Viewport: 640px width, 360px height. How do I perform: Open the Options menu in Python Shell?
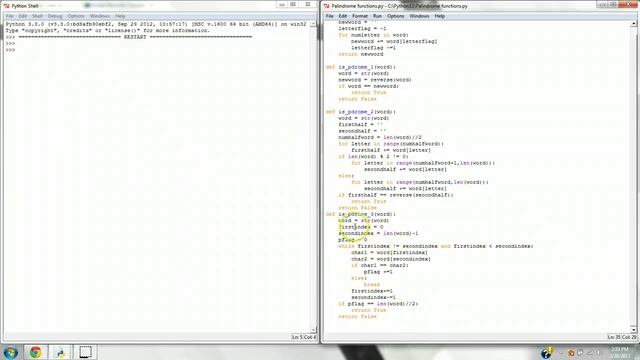coord(76,16)
